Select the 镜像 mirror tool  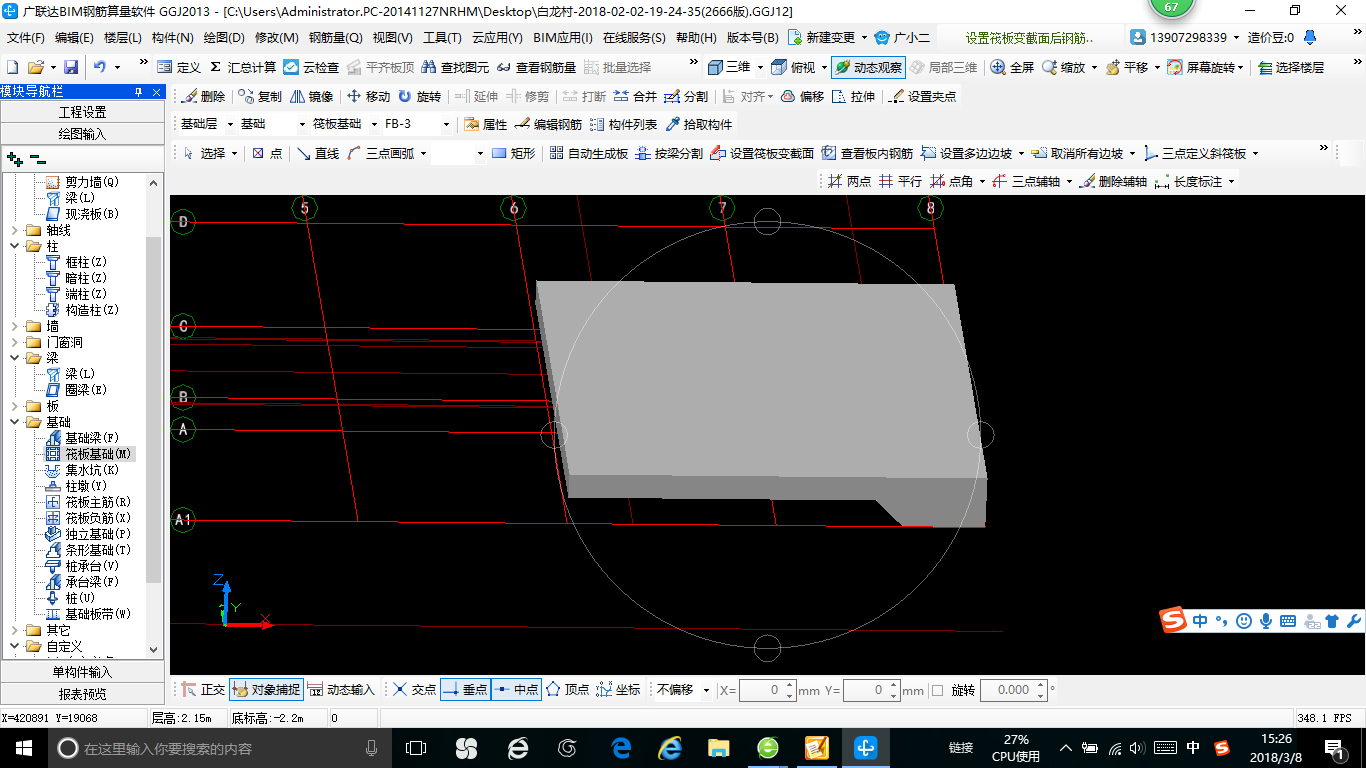(x=312, y=97)
